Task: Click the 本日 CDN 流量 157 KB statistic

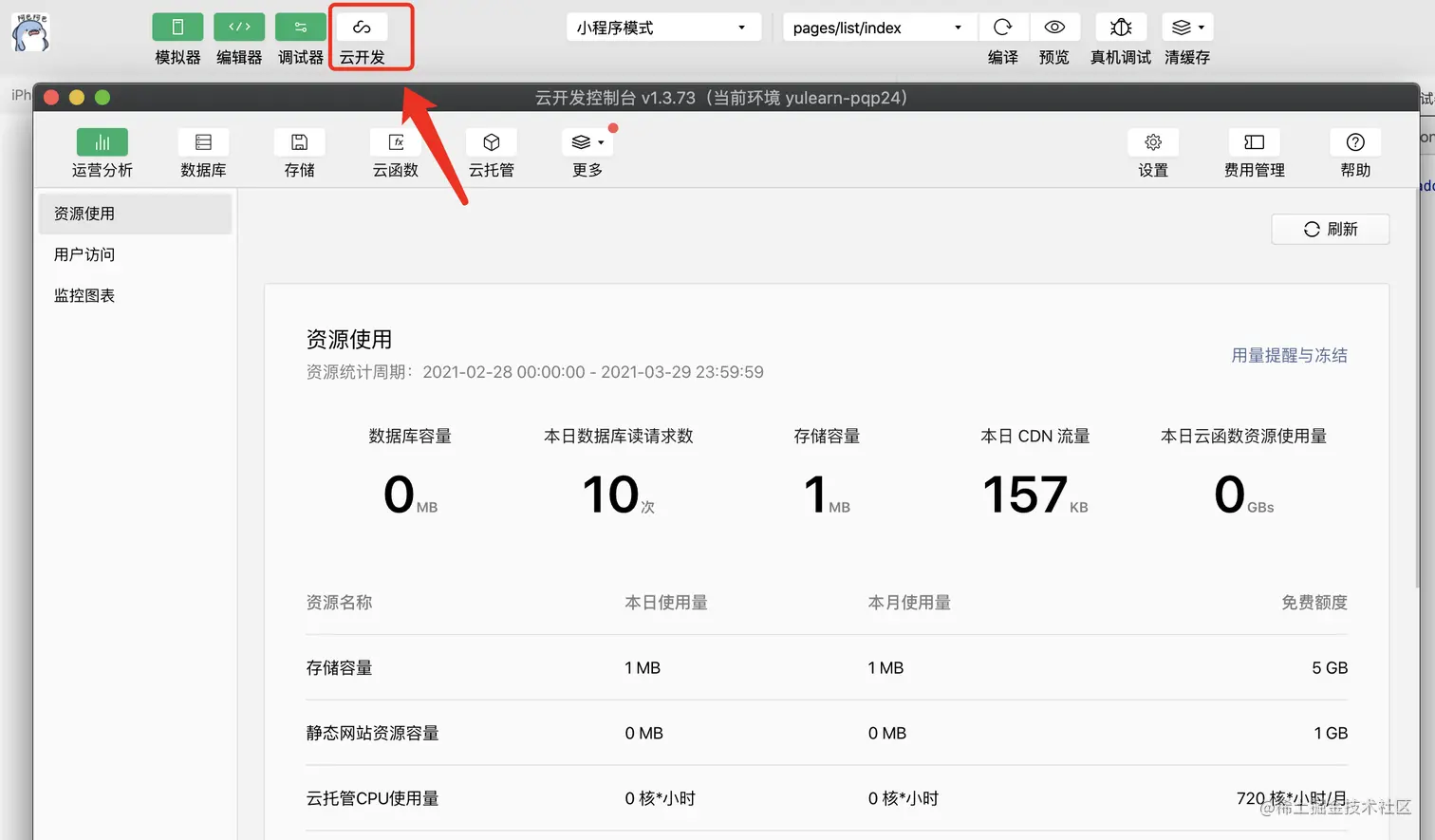Action: 1035,473
